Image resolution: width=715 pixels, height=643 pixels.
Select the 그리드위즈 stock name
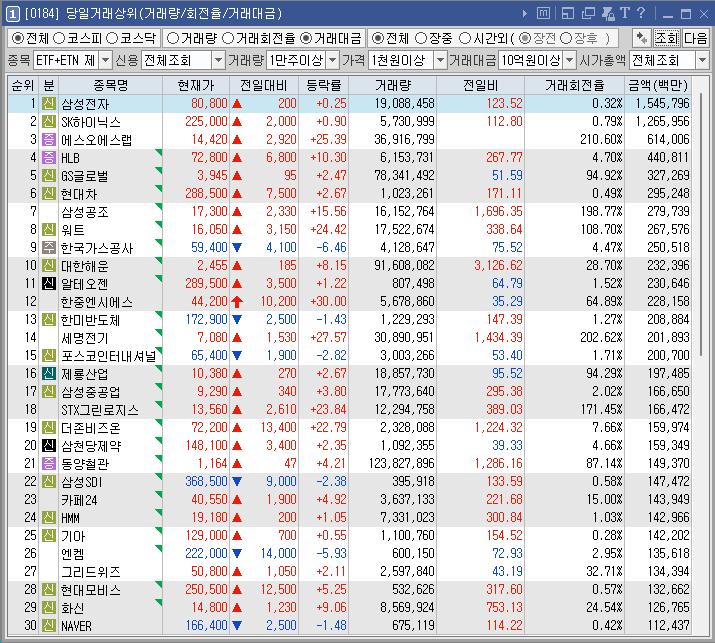[x=91, y=571]
